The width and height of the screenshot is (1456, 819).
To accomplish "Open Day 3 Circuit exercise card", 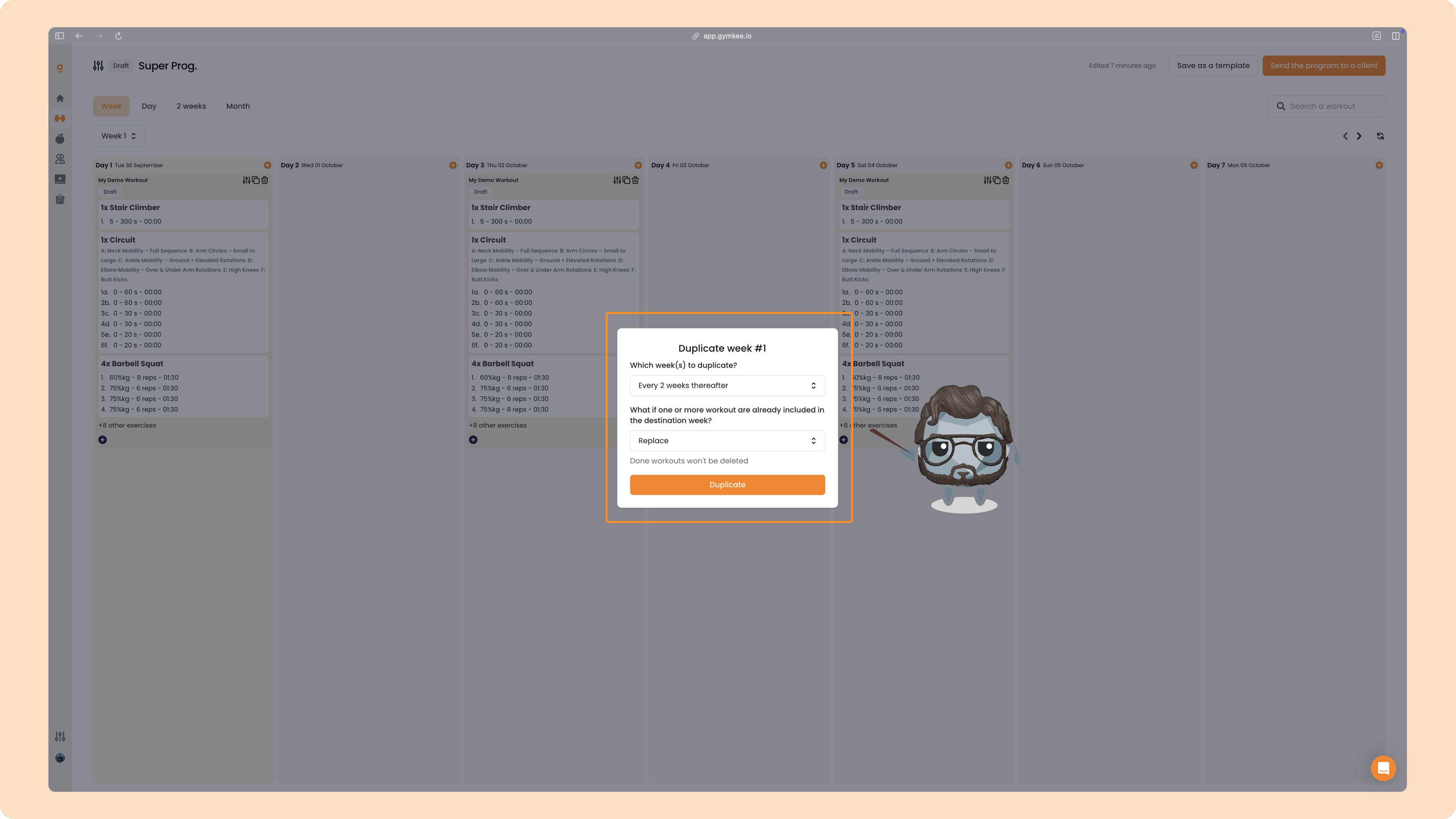I will click(554, 292).
